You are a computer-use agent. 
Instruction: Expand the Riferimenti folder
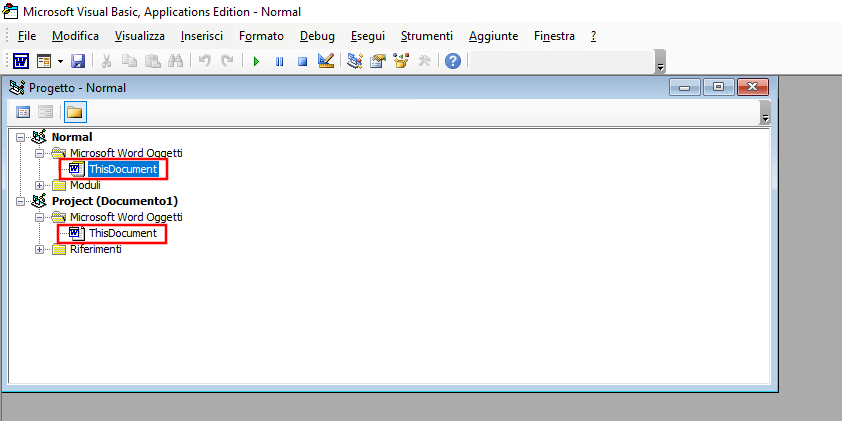tap(39, 250)
